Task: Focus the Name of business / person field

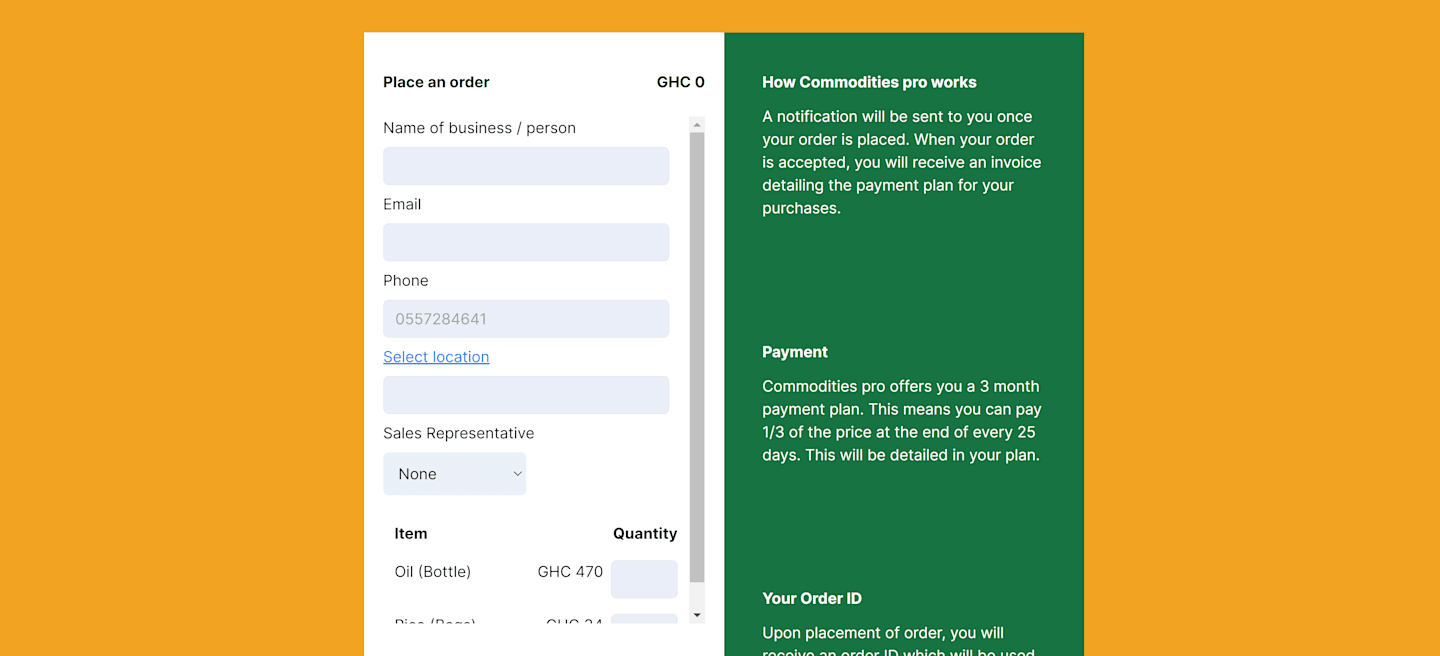Action: (526, 166)
